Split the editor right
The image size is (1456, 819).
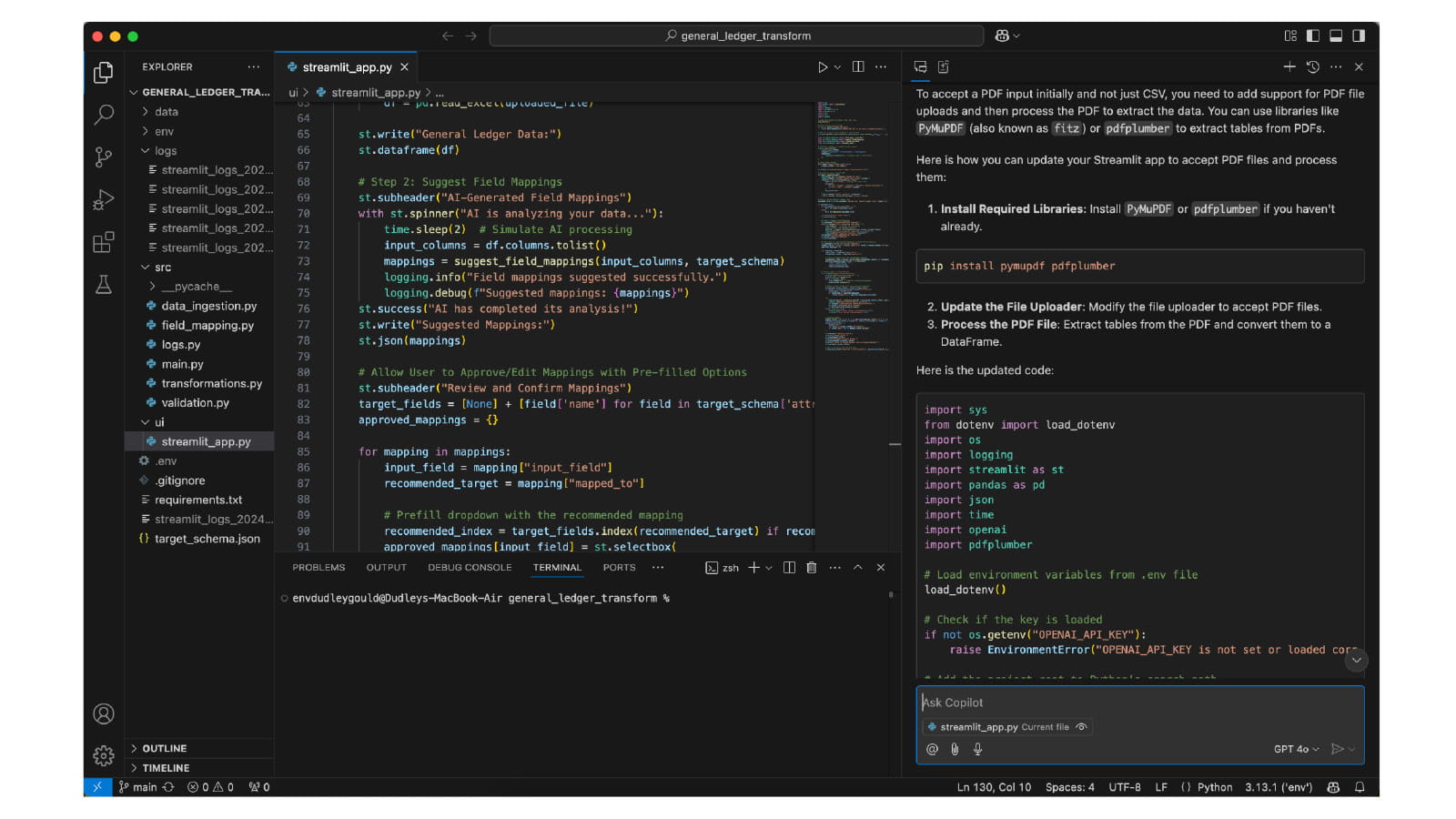[858, 67]
